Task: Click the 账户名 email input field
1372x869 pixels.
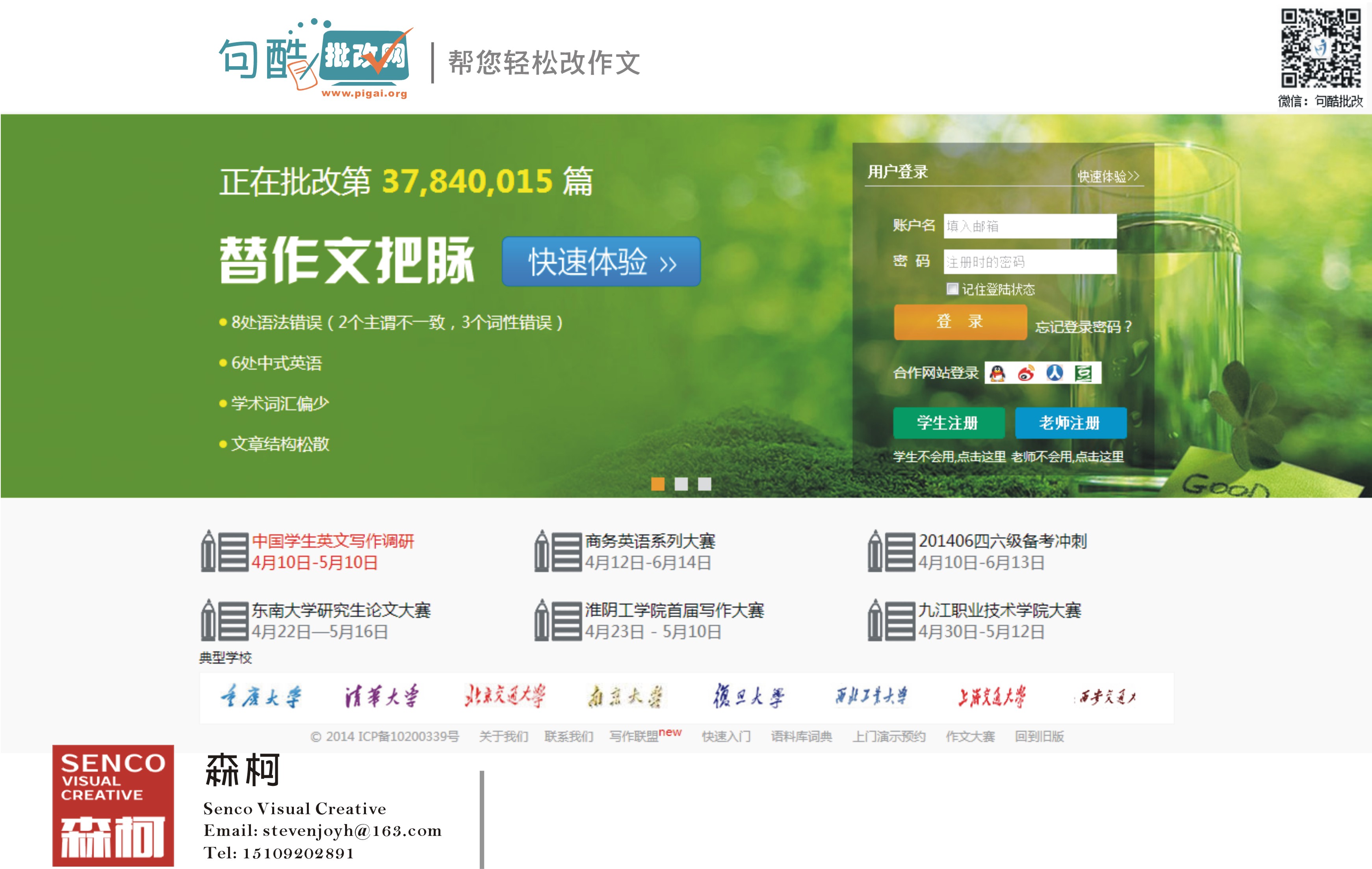Action: (1029, 226)
